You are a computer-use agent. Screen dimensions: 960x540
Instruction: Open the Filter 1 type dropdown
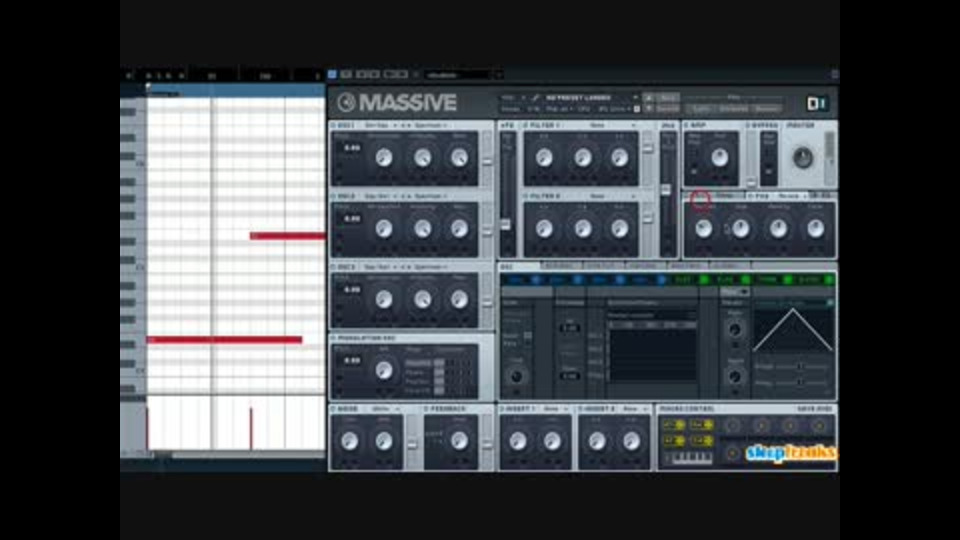click(611, 126)
